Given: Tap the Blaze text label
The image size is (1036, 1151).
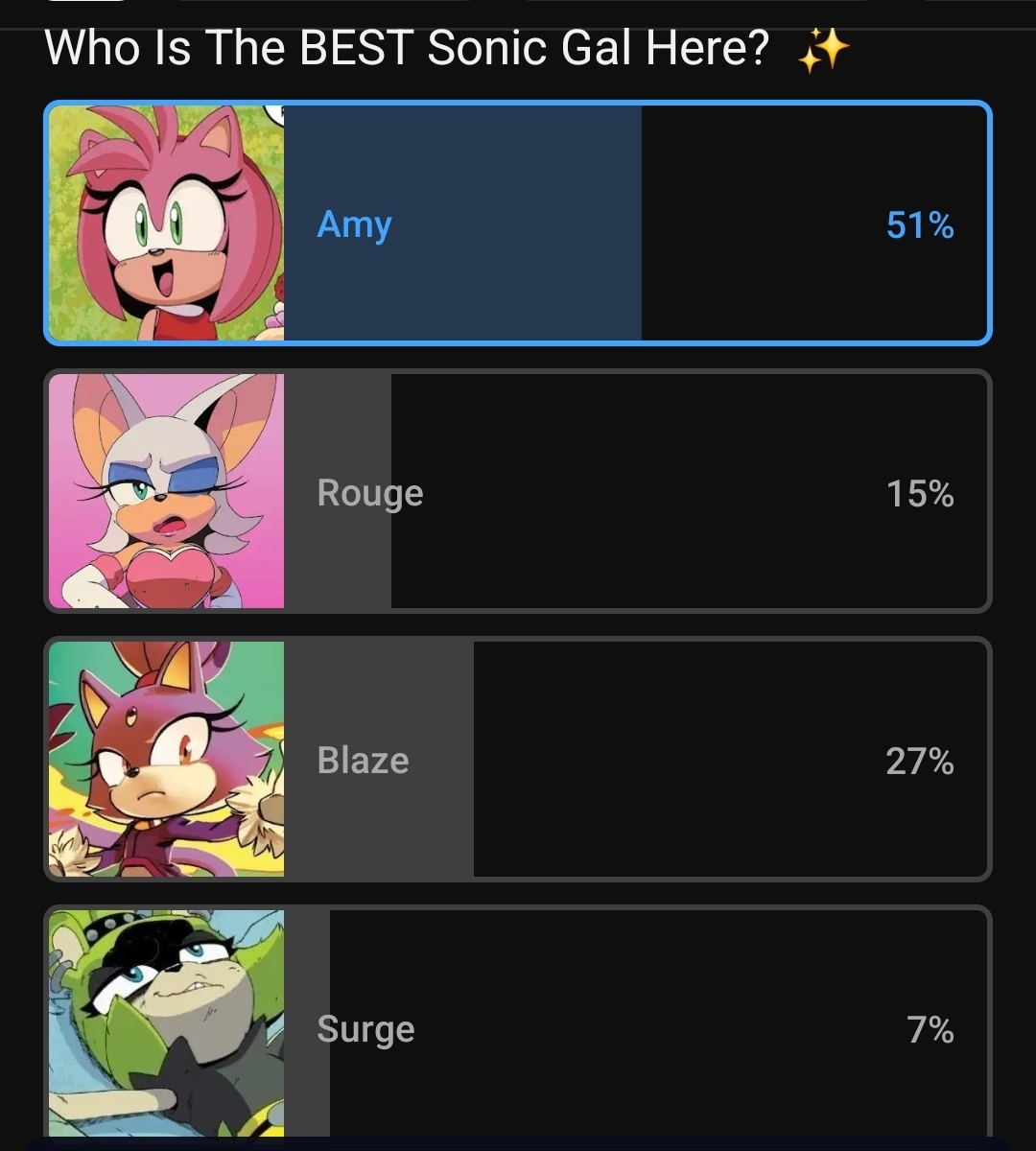Looking at the screenshot, I should pyautogui.click(x=363, y=761).
